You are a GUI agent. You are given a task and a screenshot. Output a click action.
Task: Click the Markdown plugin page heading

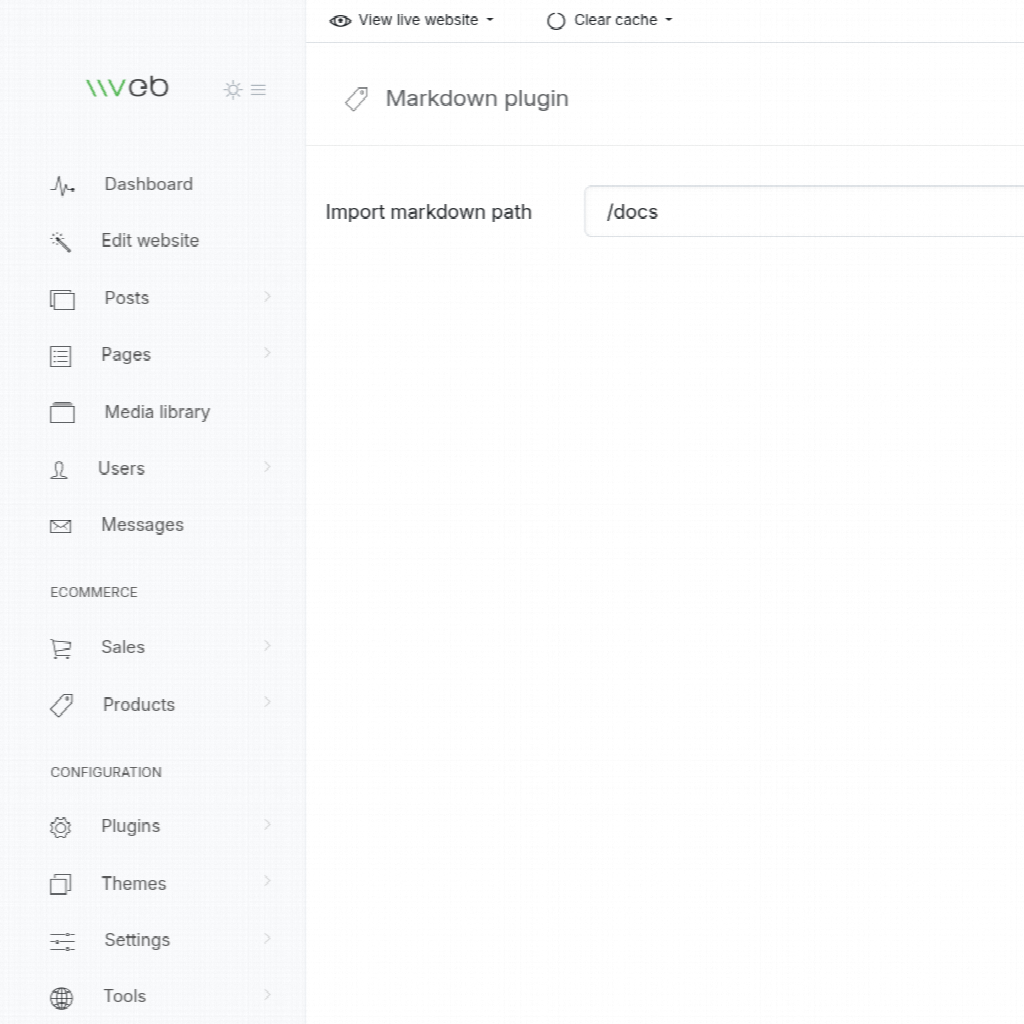click(x=476, y=99)
